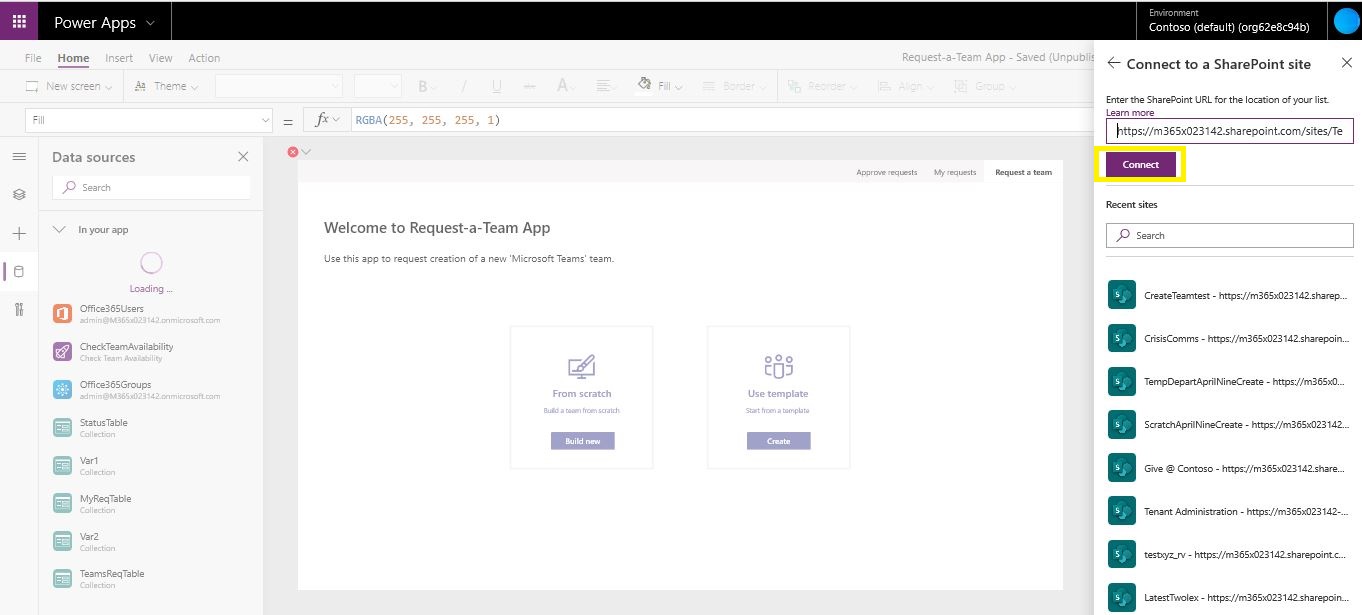Open the Learn more link
The width and height of the screenshot is (1362, 615).
[x=1129, y=113]
